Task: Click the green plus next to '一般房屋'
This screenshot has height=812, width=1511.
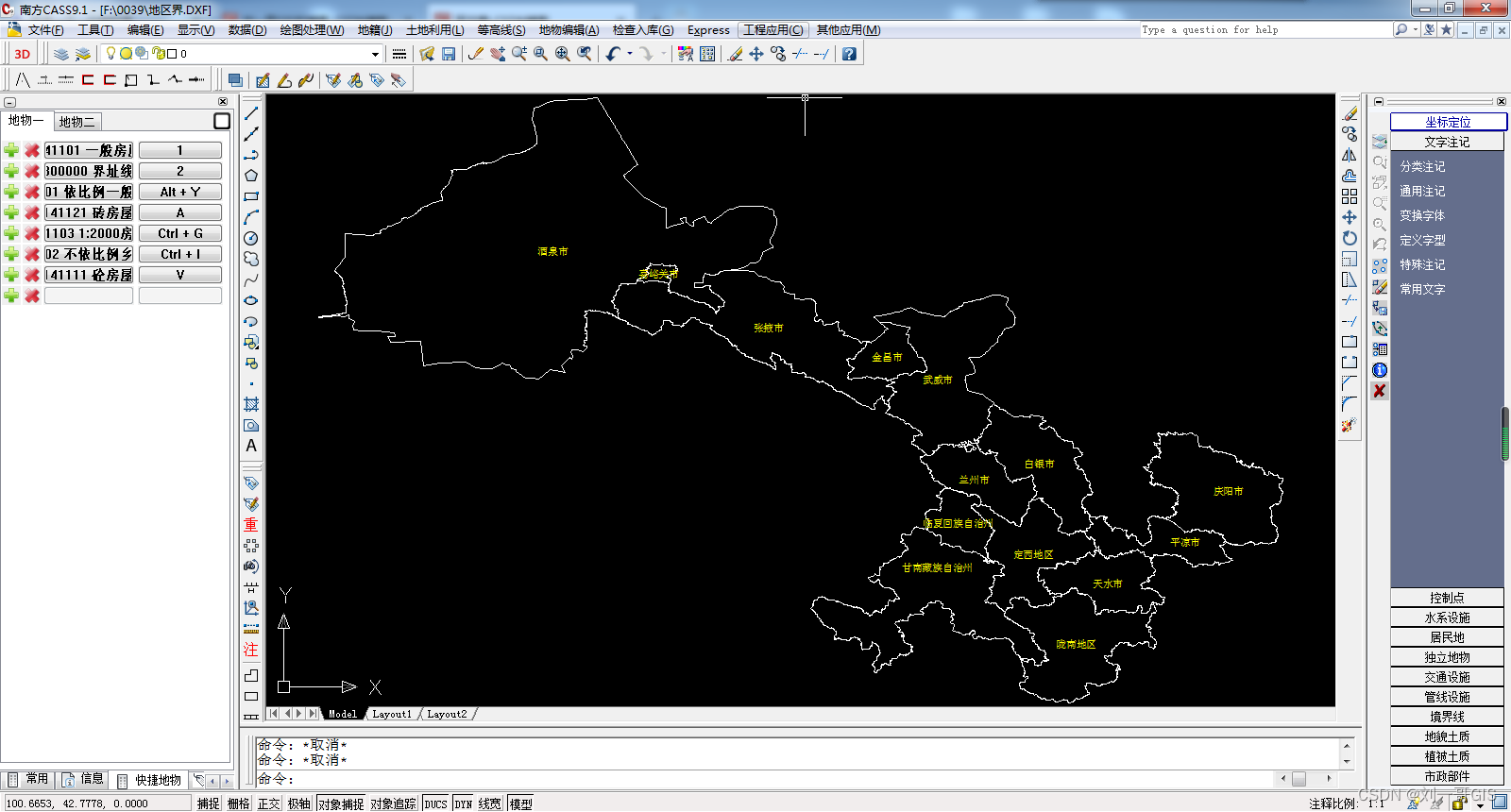Action: pyautogui.click(x=11, y=150)
